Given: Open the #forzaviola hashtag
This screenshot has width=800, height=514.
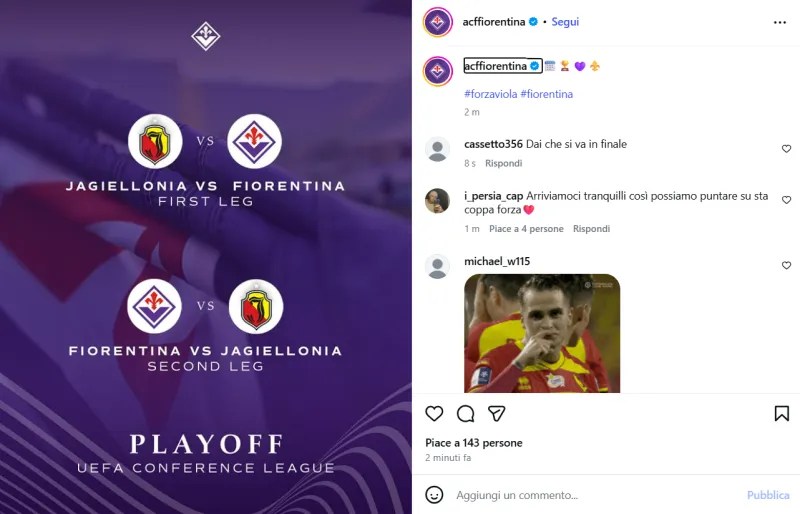Looking at the screenshot, I should tap(490, 94).
